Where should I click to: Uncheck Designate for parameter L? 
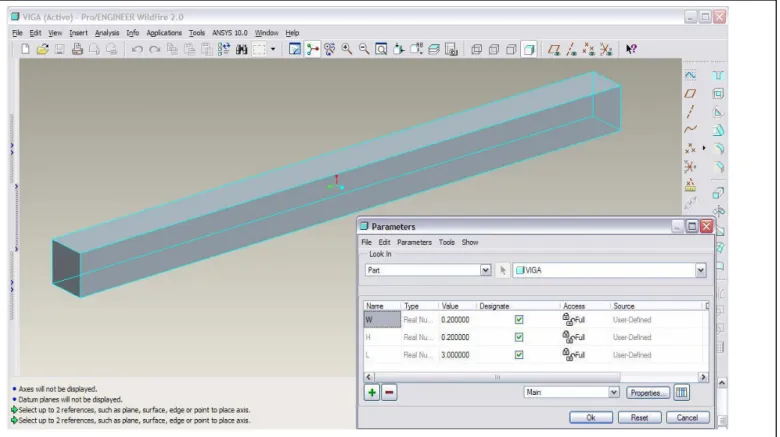[519, 355]
